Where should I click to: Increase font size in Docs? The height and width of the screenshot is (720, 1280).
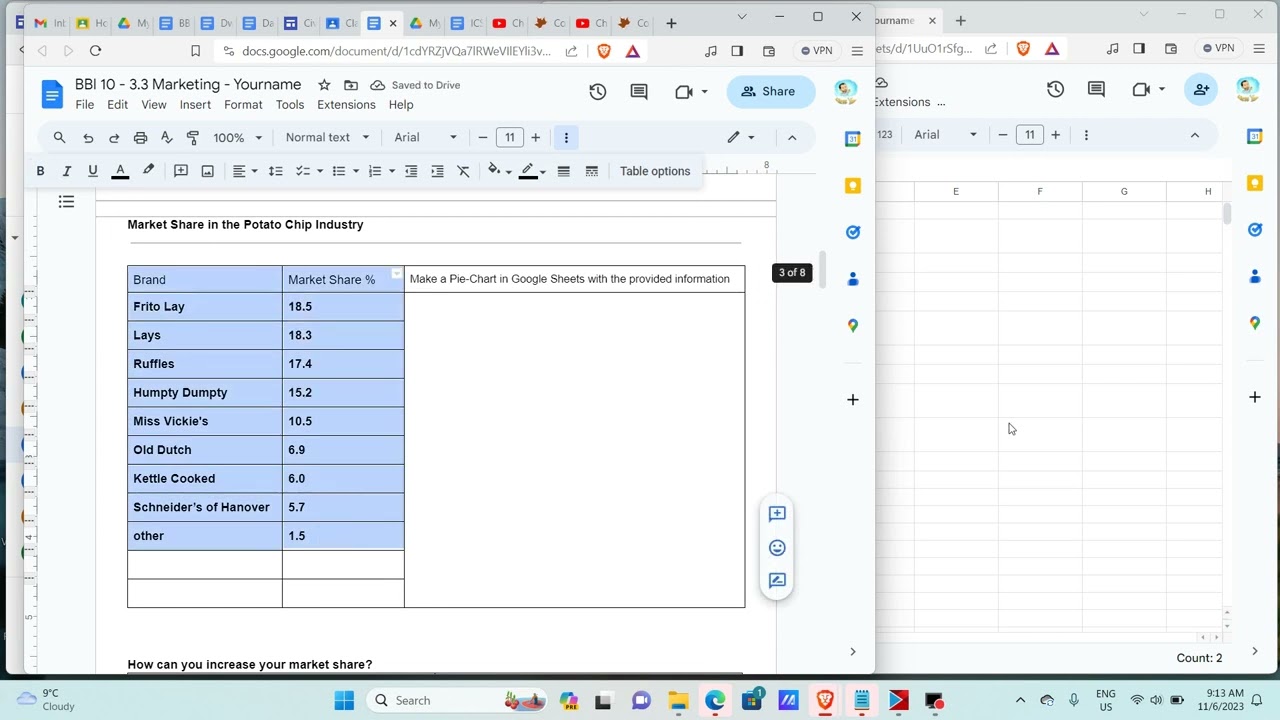[x=536, y=137]
